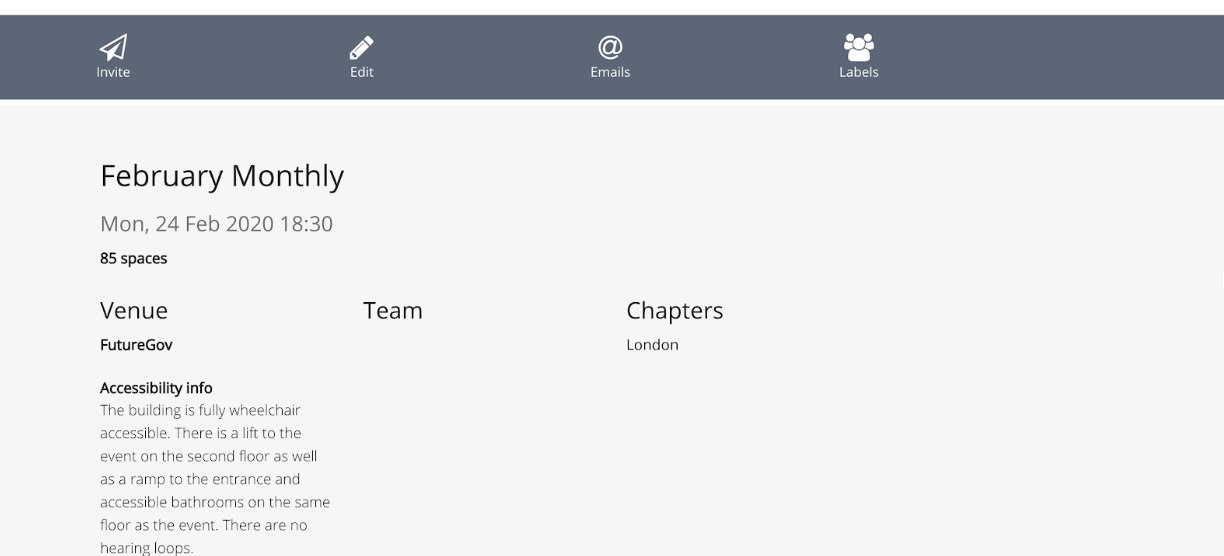This screenshot has height=556, width=1224.
Task: Select the "Invite" text in toolbar
Action: [x=113, y=72]
